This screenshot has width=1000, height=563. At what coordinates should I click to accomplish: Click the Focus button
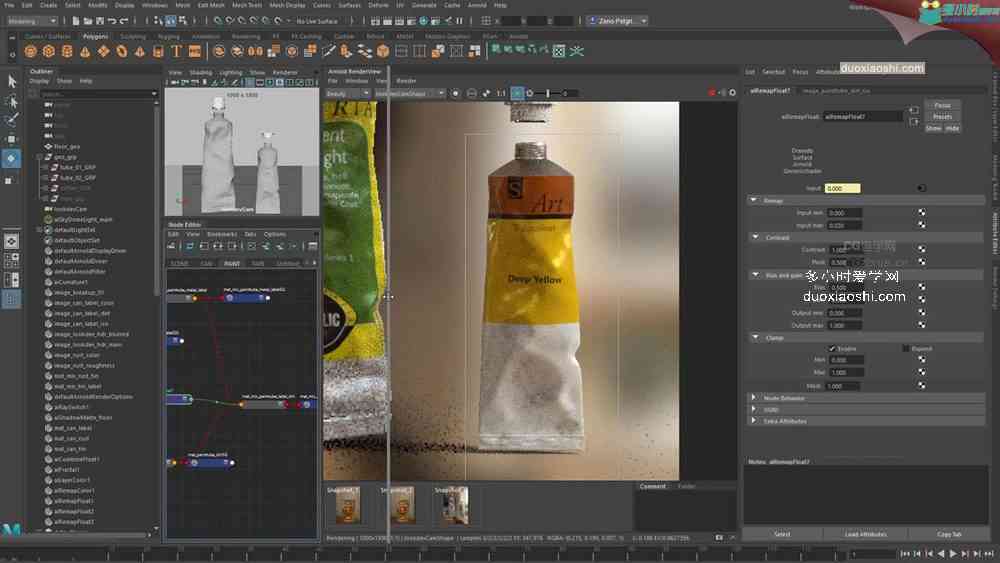[942, 105]
